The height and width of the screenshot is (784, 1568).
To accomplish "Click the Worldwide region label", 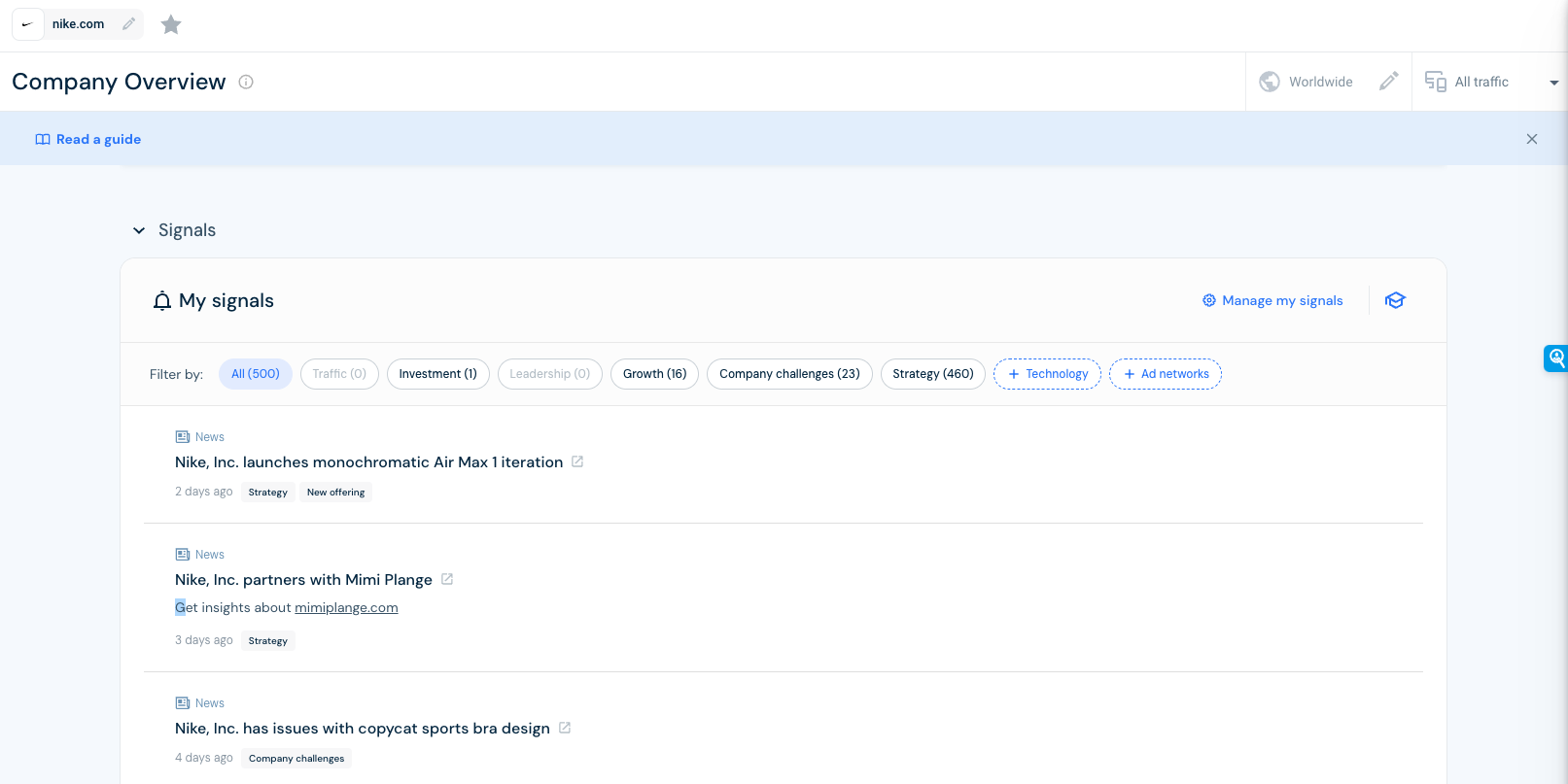I will (x=1321, y=82).
